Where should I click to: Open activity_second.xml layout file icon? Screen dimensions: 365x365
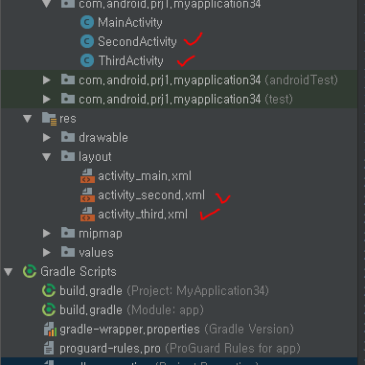87,195
